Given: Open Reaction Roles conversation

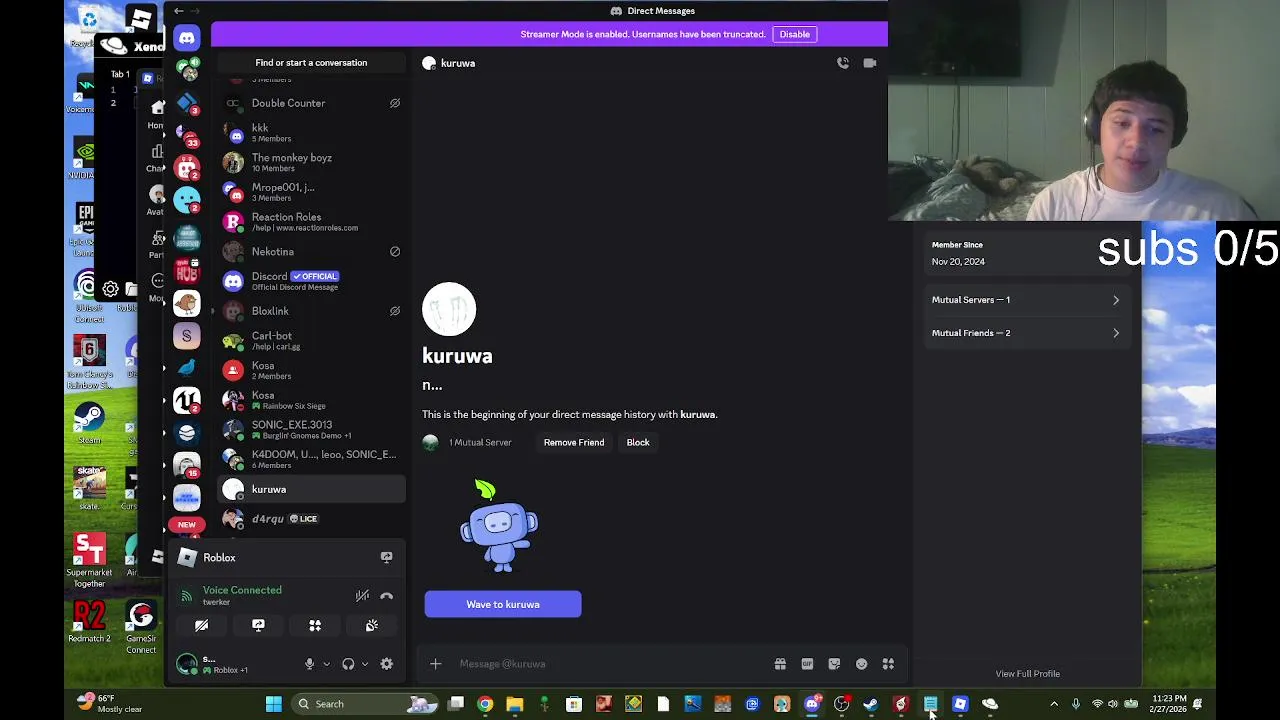Looking at the screenshot, I should 311,221.
